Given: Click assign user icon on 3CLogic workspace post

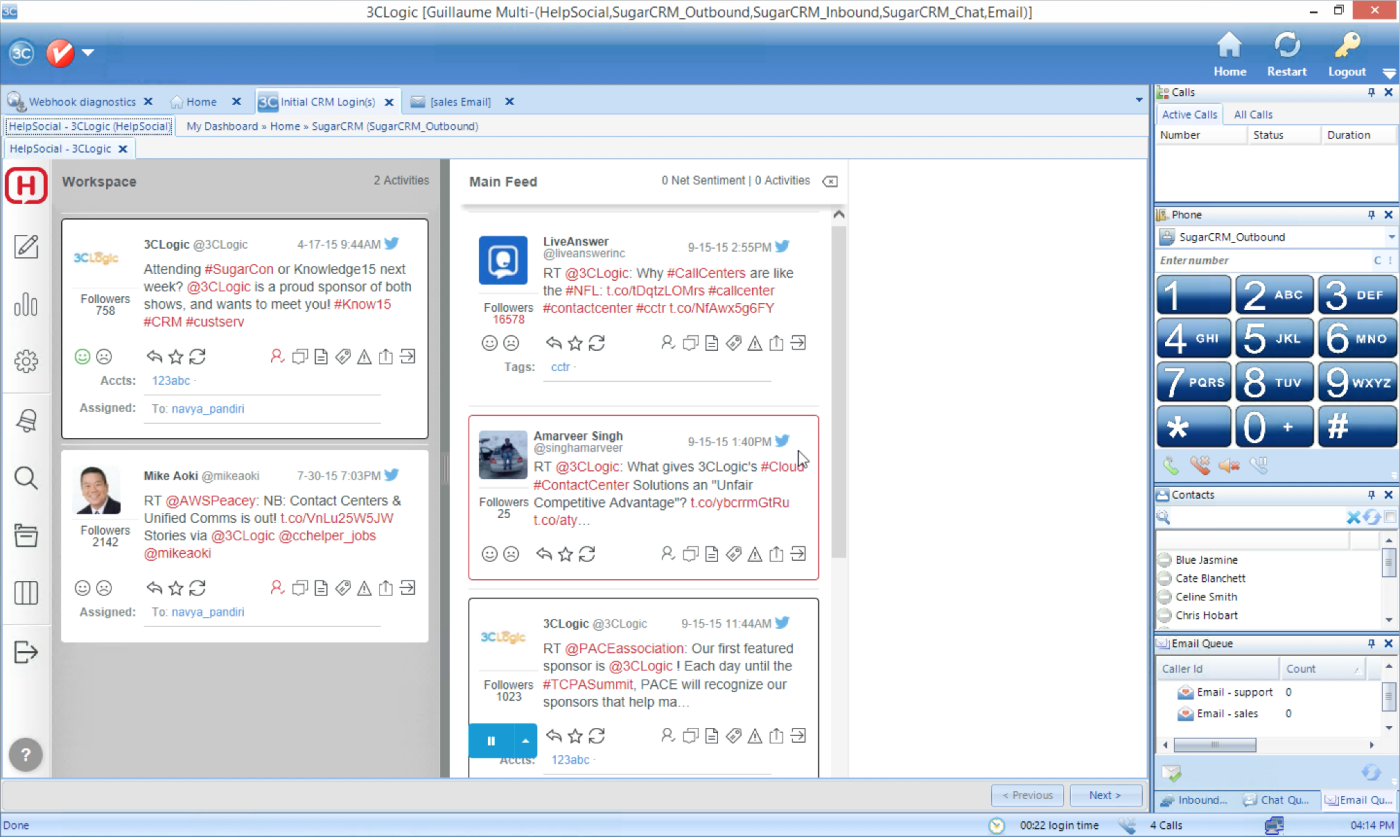Looking at the screenshot, I should (x=278, y=356).
